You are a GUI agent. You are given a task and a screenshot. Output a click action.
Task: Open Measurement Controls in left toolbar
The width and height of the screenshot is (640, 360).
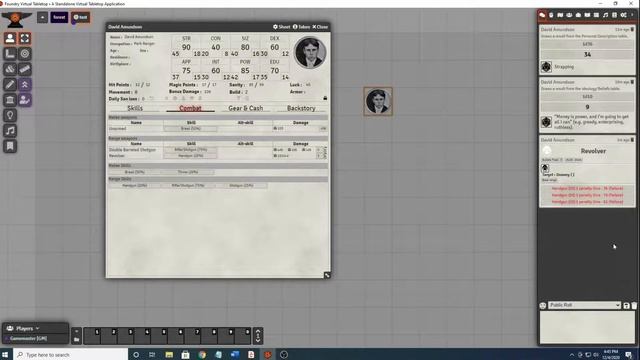coord(10,53)
